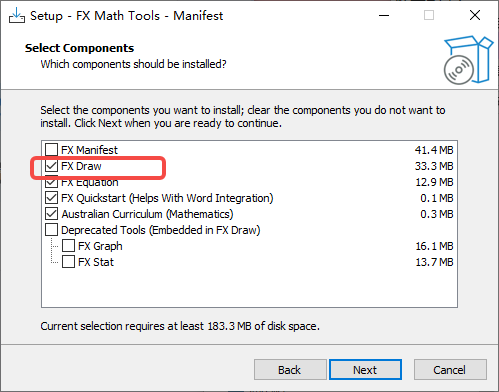Check the Deprecated Tools checkbox
Screen dimensions: 499x392
(51, 230)
